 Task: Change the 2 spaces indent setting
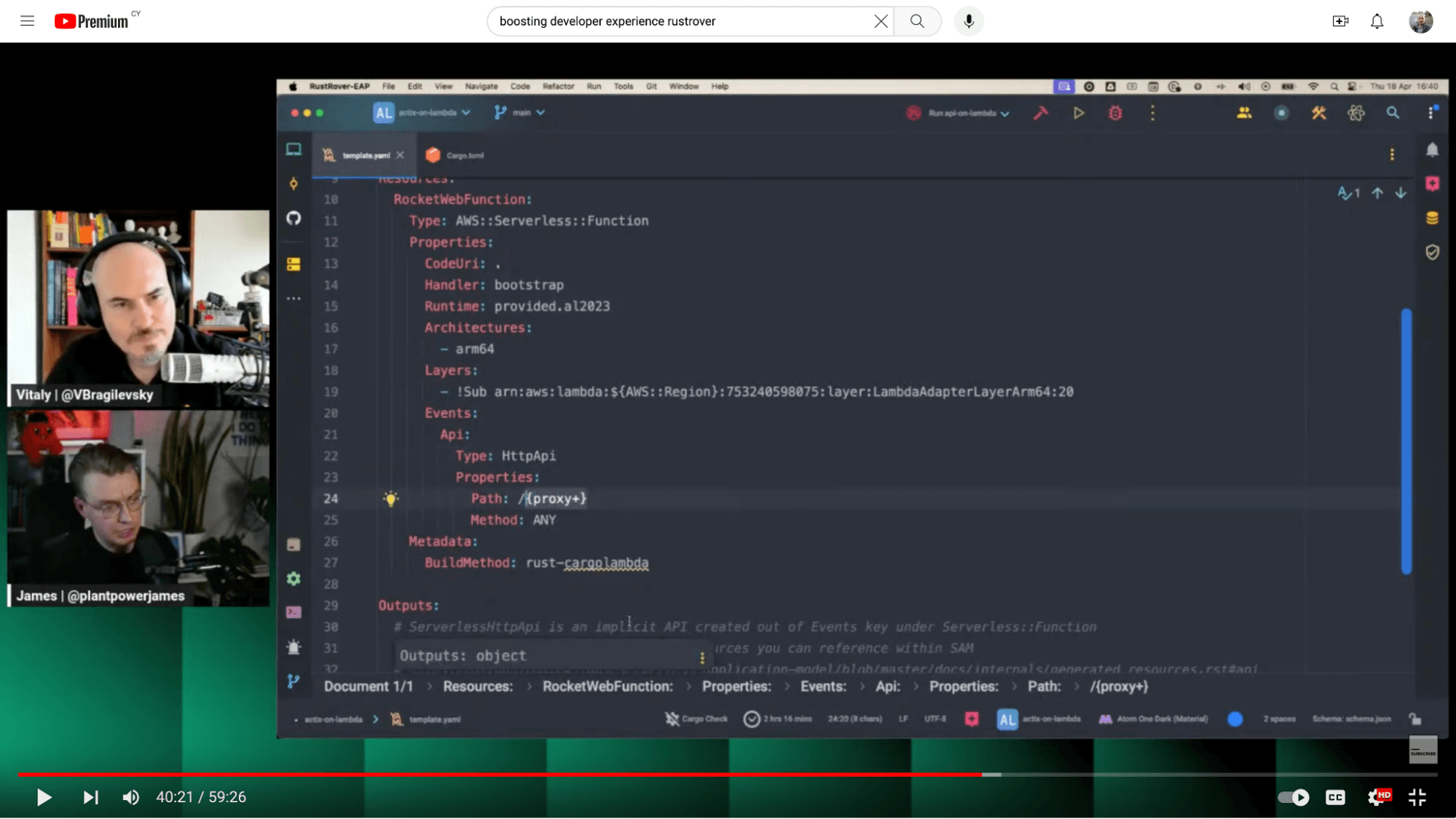point(1279,719)
